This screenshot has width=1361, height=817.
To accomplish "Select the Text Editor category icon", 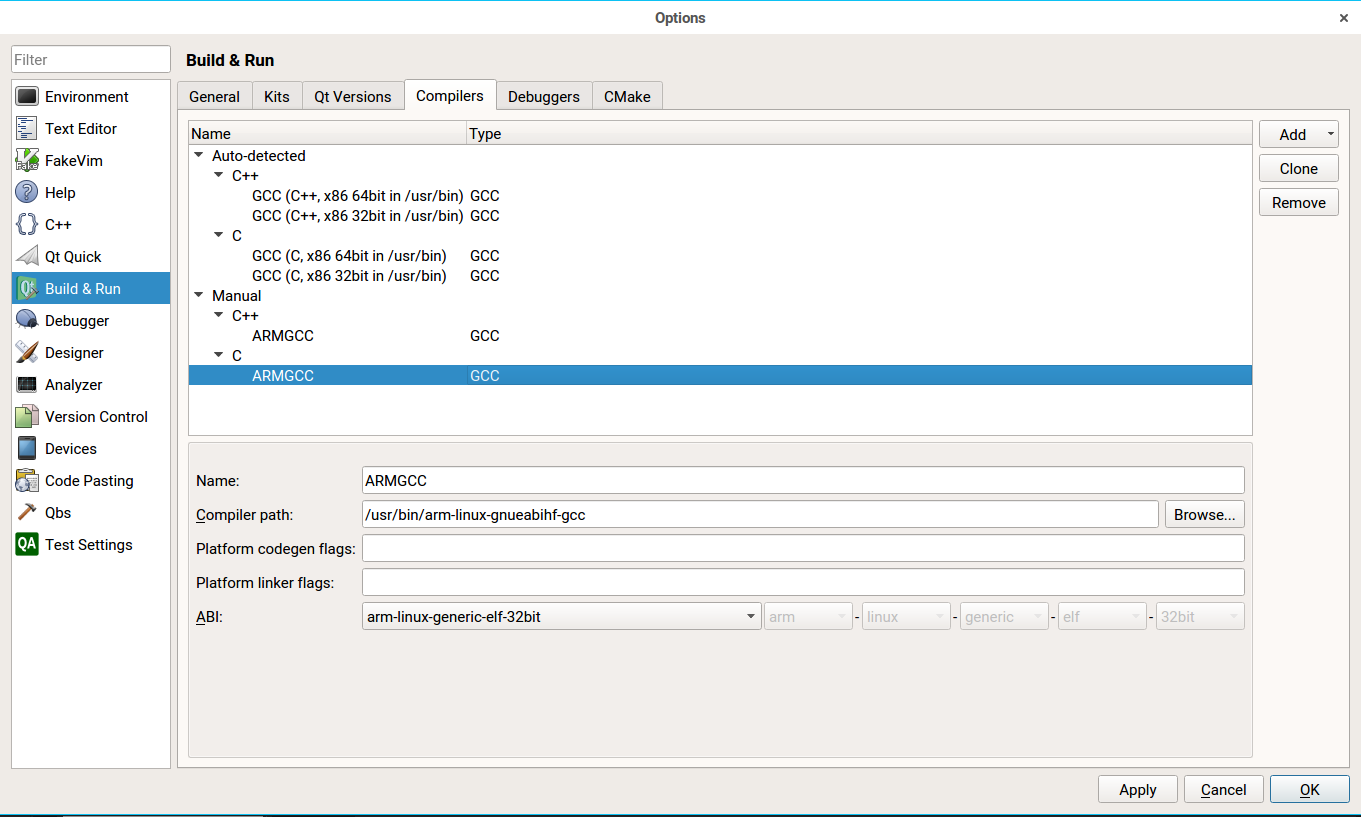I will click(27, 129).
